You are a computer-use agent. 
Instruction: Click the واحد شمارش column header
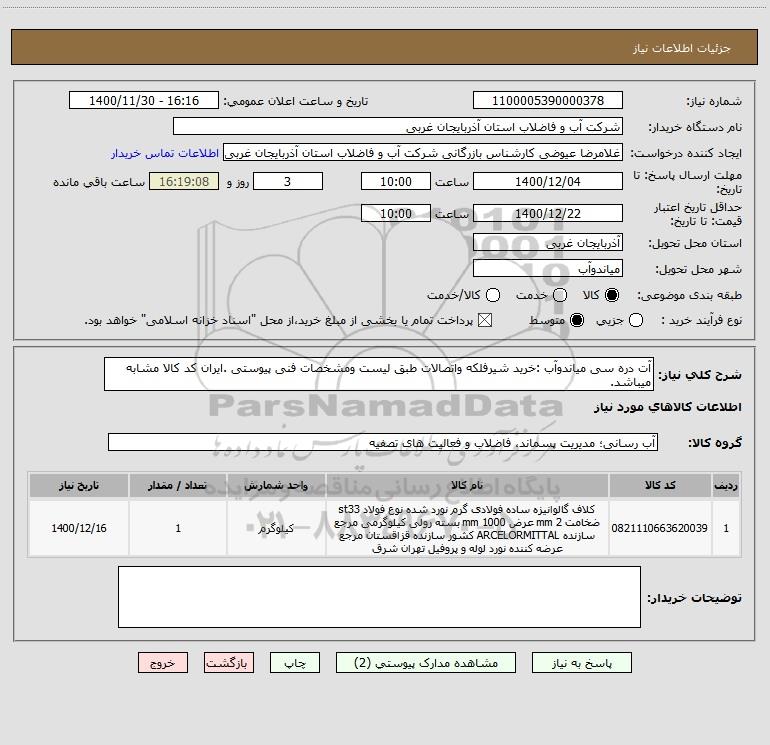click(x=276, y=485)
